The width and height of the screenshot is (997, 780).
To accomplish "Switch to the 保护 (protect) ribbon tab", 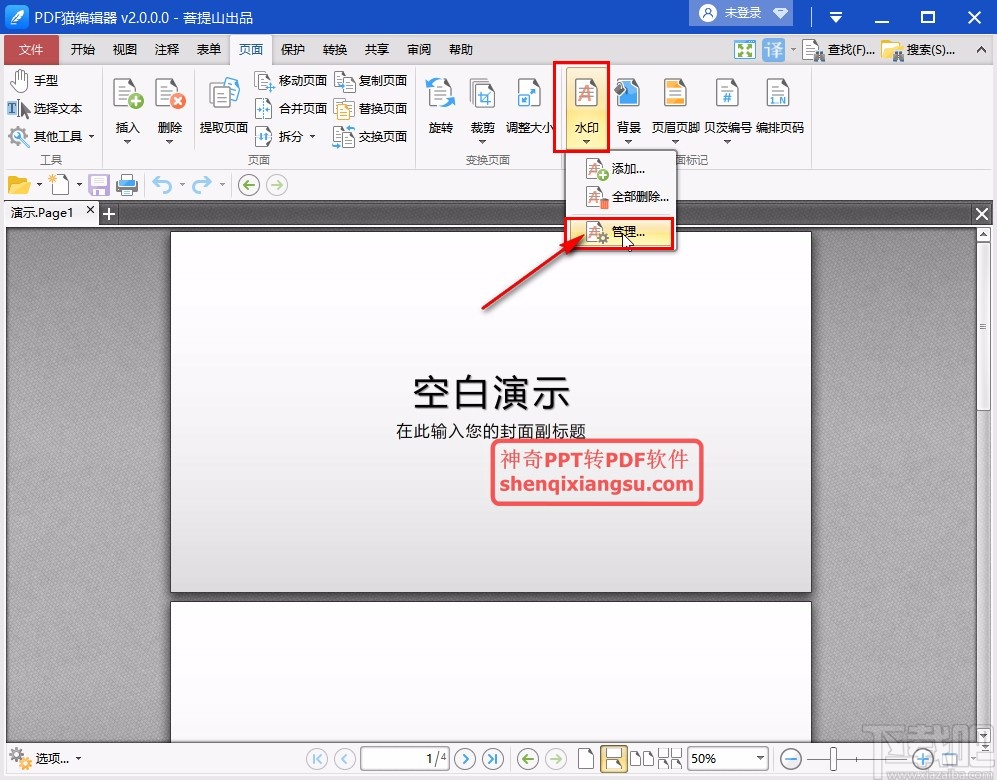I will (x=291, y=49).
